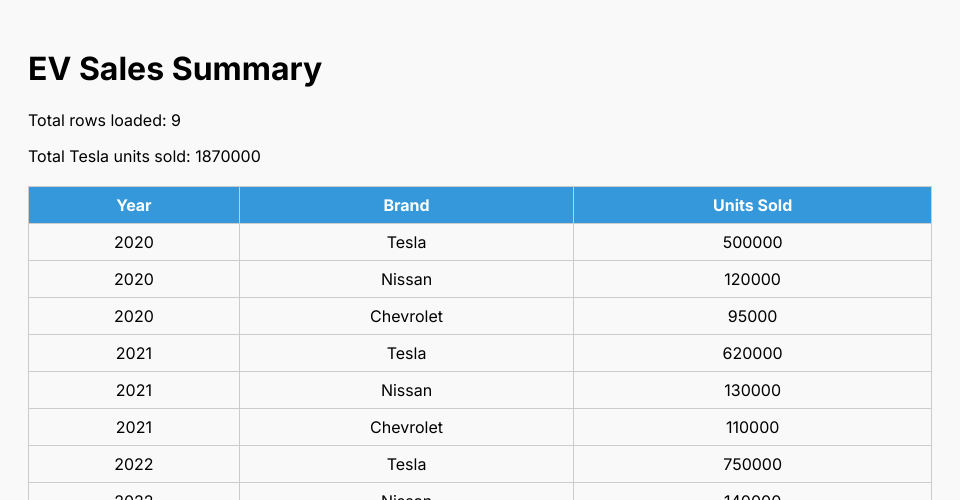Click the Total Tesla units sold text

coord(144,157)
